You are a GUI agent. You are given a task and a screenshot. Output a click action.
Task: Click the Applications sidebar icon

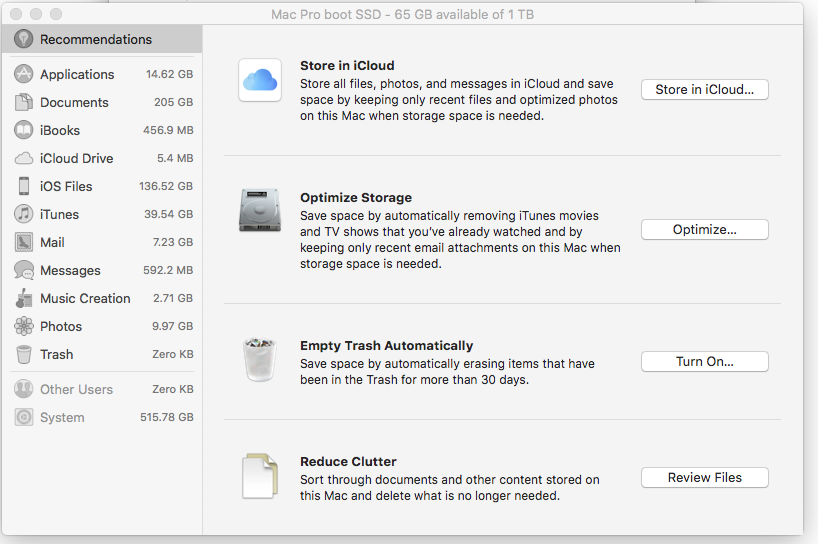[x=23, y=74]
